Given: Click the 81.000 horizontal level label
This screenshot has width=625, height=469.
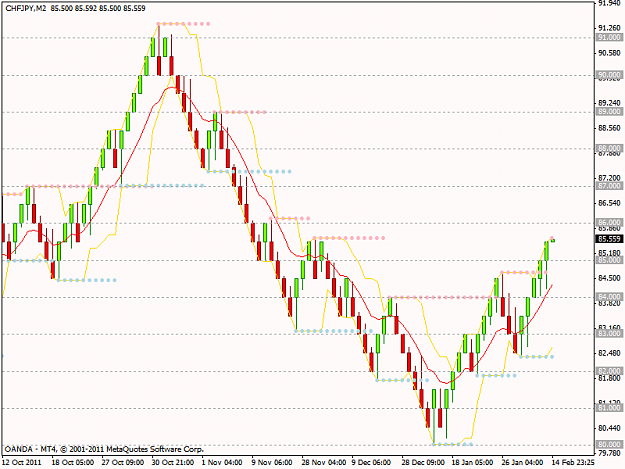Looking at the screenshot, I should pos(609,408).
